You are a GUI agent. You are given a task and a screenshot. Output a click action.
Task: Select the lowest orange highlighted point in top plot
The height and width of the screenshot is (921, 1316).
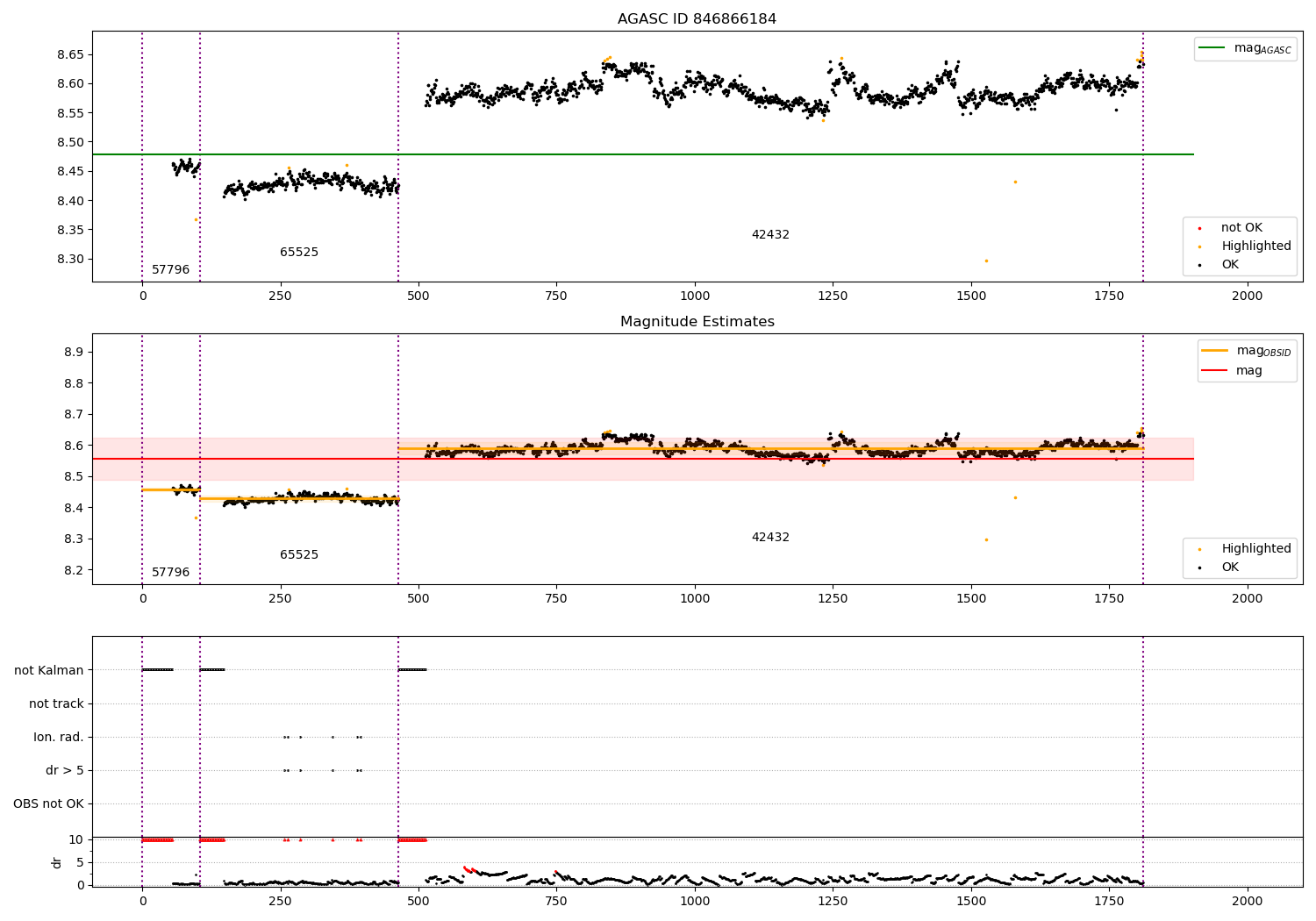[986, 261]
